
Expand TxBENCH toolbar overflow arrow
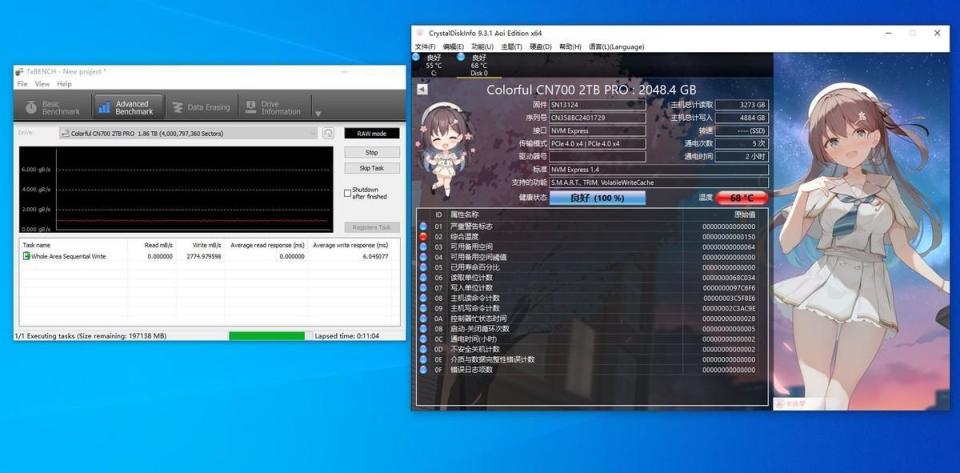(x=318, y=113)
